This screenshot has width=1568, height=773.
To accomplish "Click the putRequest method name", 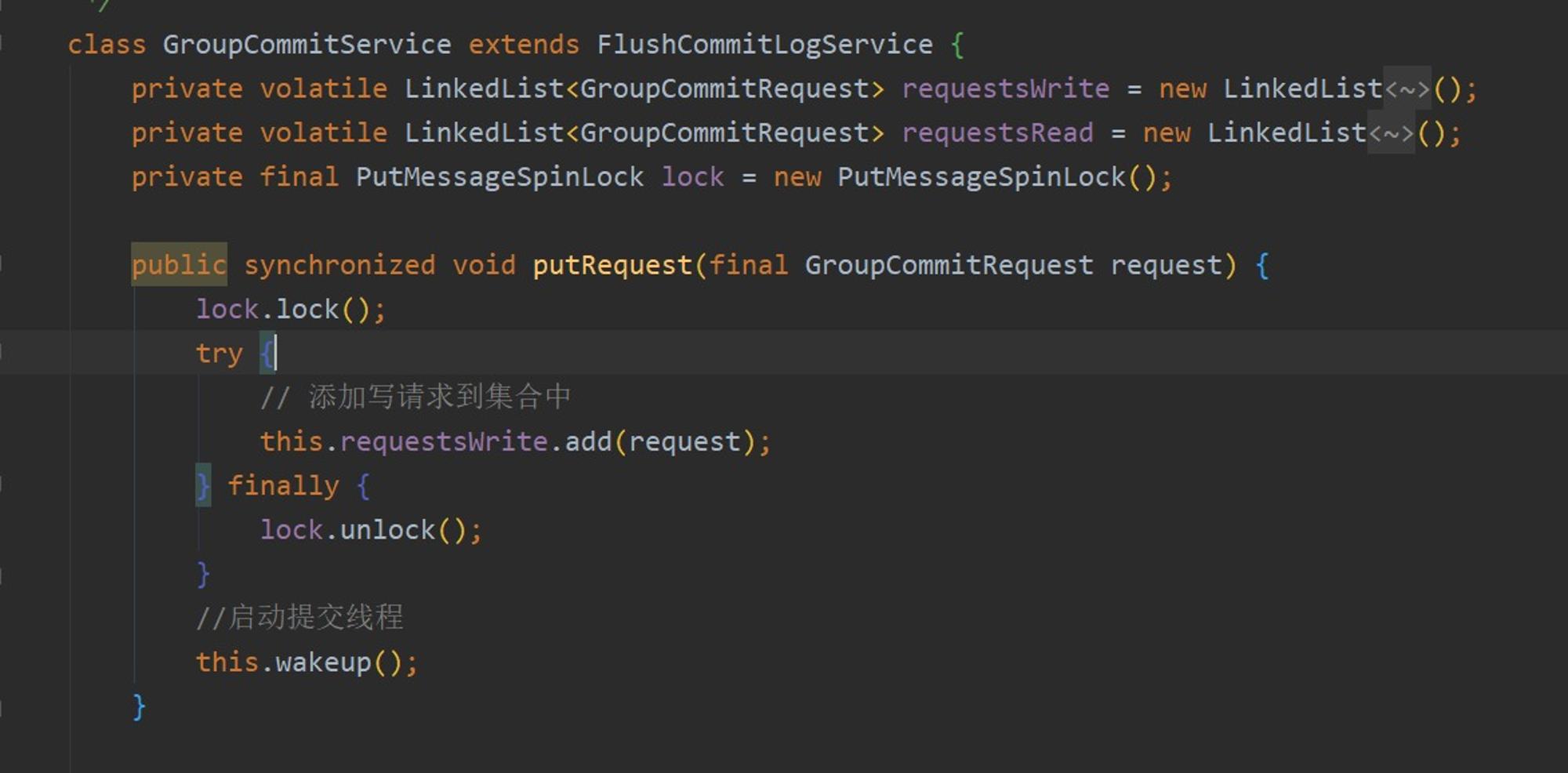I will [612, 265].
